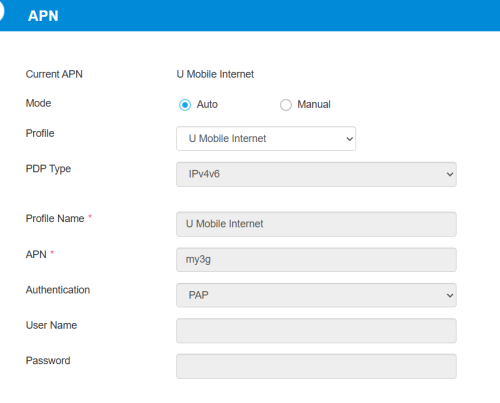
Task: Open the PDP Type dropdown
Action: (x=316, y=174)
